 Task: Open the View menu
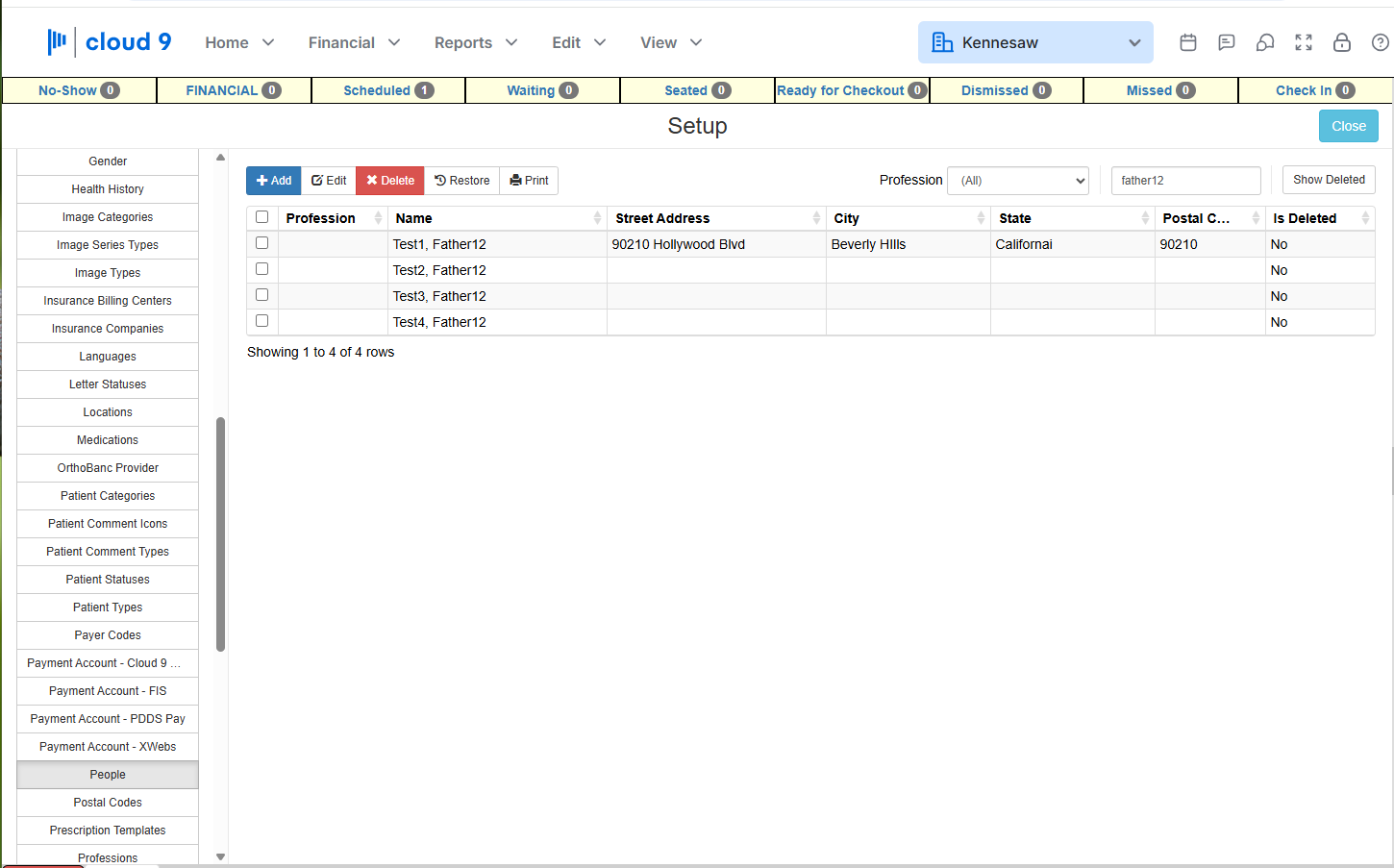[x=671, y=42]
